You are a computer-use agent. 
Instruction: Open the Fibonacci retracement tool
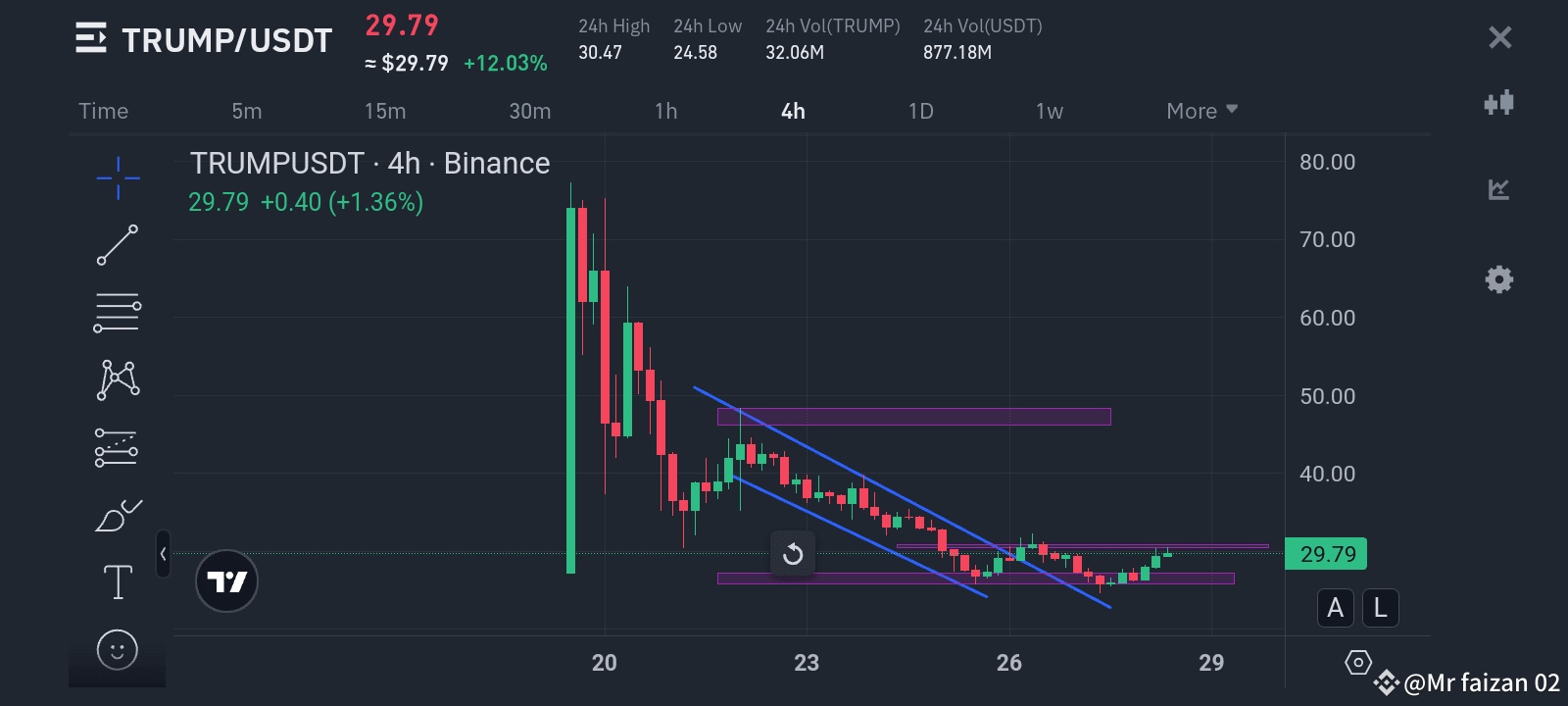pyautogui.click(x=118, y=313)
